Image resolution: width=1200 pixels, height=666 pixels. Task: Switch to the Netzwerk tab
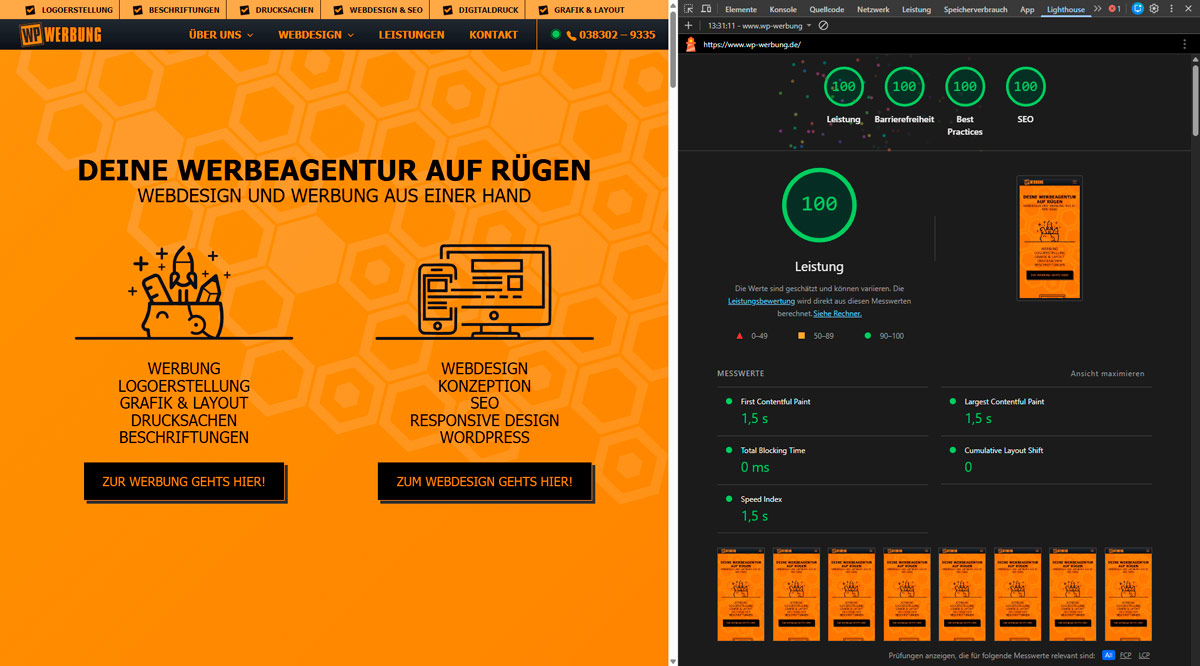tap(872, 9)
